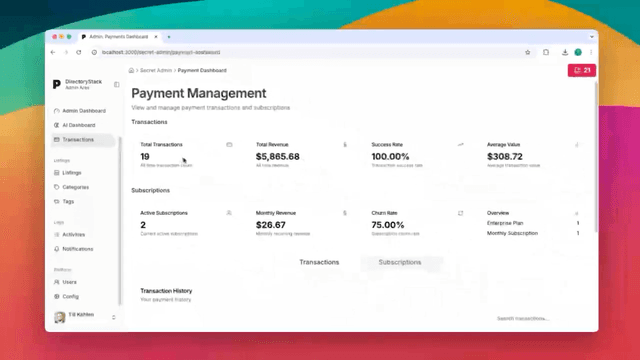Switch to the Subscriptions tab
This screenshot has width=640, height=360.
[400, 262]
